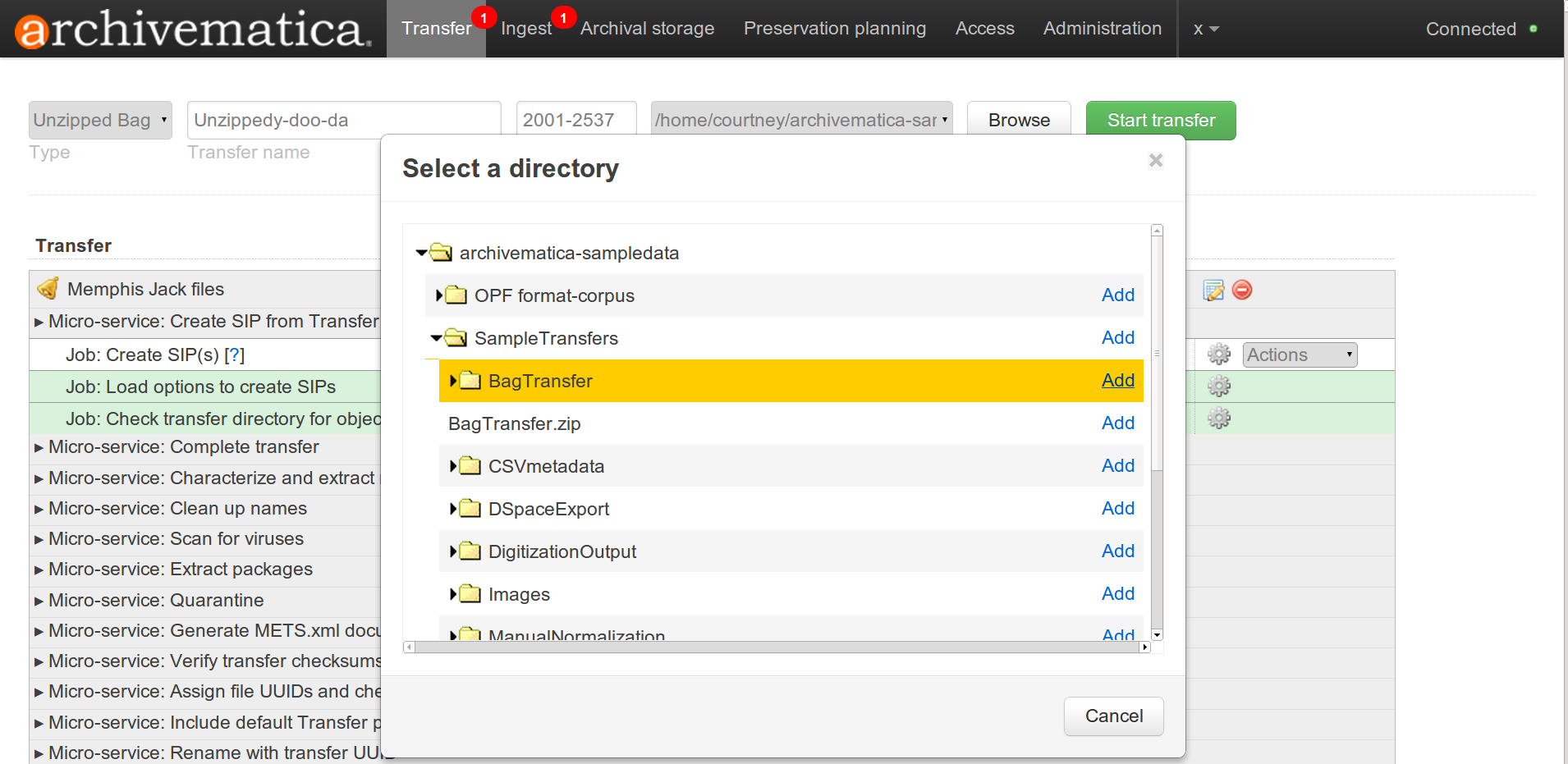Click the Memphis Jack files bell icon
1568x764 pixels.
click(x=48, y=289)
